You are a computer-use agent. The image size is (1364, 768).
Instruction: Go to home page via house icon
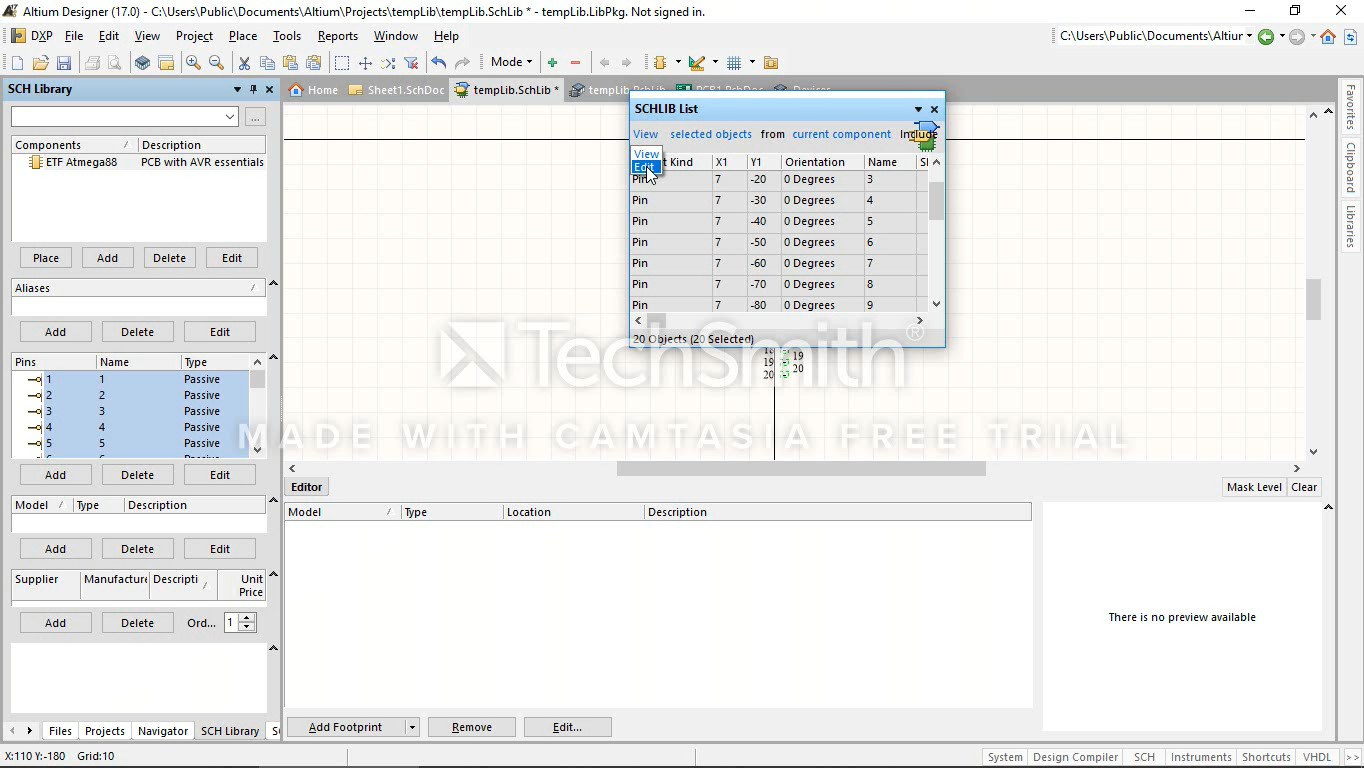click(x=1328, y=37)
